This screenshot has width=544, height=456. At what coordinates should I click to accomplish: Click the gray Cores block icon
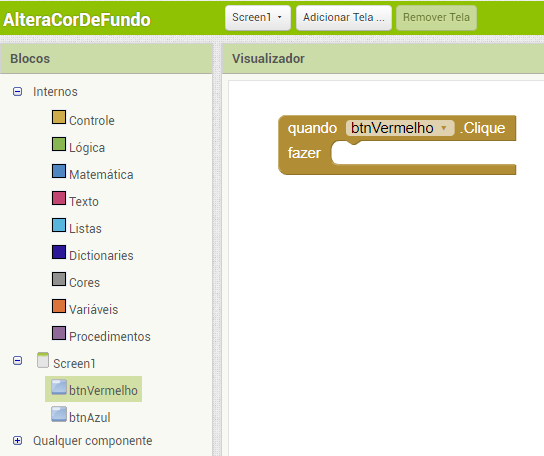click(x=59, y=279)
